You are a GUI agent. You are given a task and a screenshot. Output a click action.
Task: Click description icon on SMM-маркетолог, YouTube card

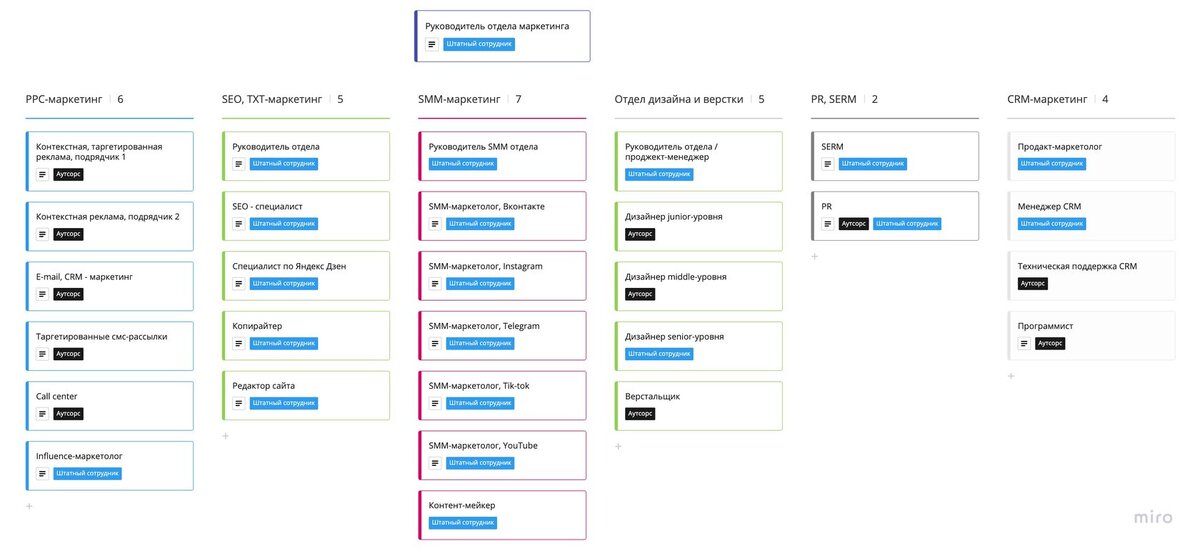click(434, 463)
